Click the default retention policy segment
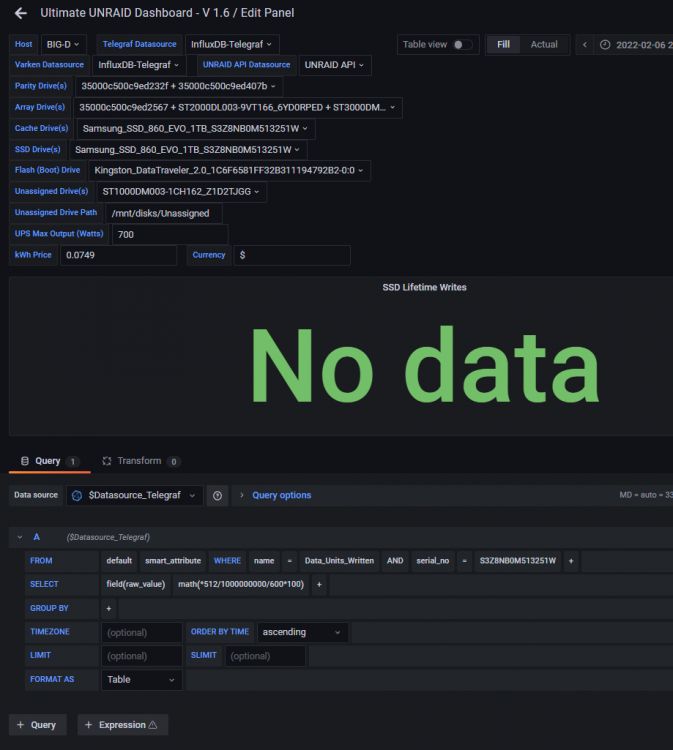The image size is (673, 750). coord(119,561)
